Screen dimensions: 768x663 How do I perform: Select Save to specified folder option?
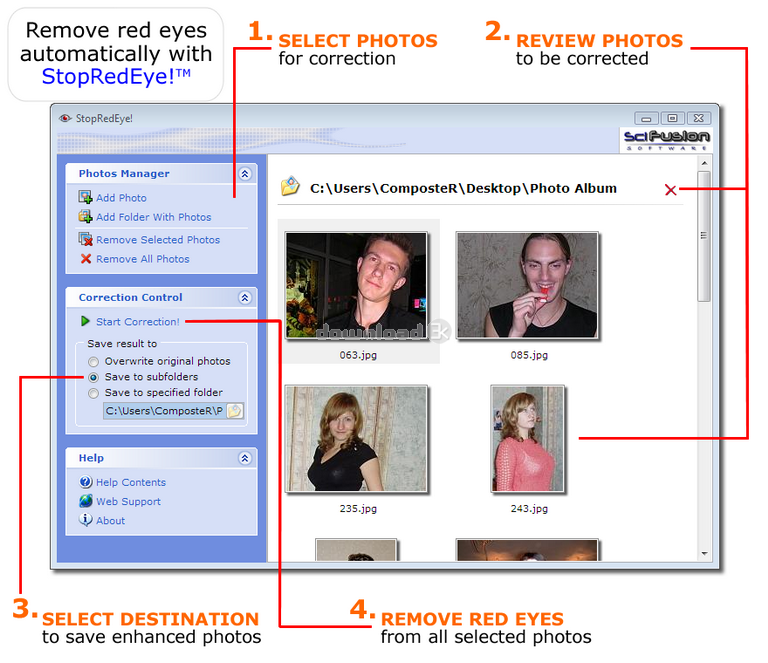pyautogui.click(x=93, y=393)
